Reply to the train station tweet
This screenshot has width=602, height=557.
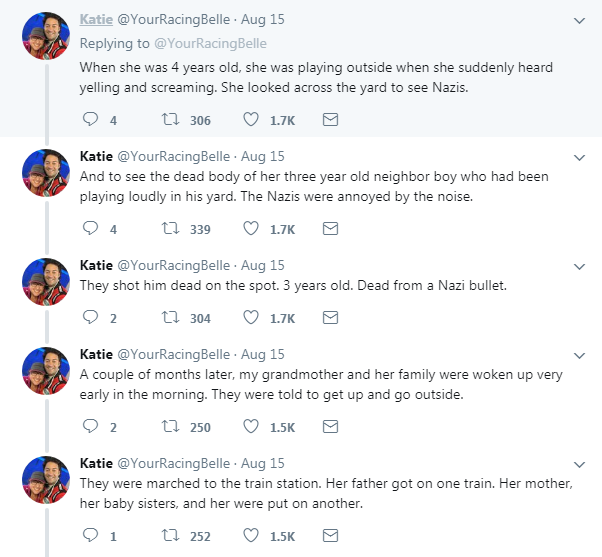click(90, 536)
